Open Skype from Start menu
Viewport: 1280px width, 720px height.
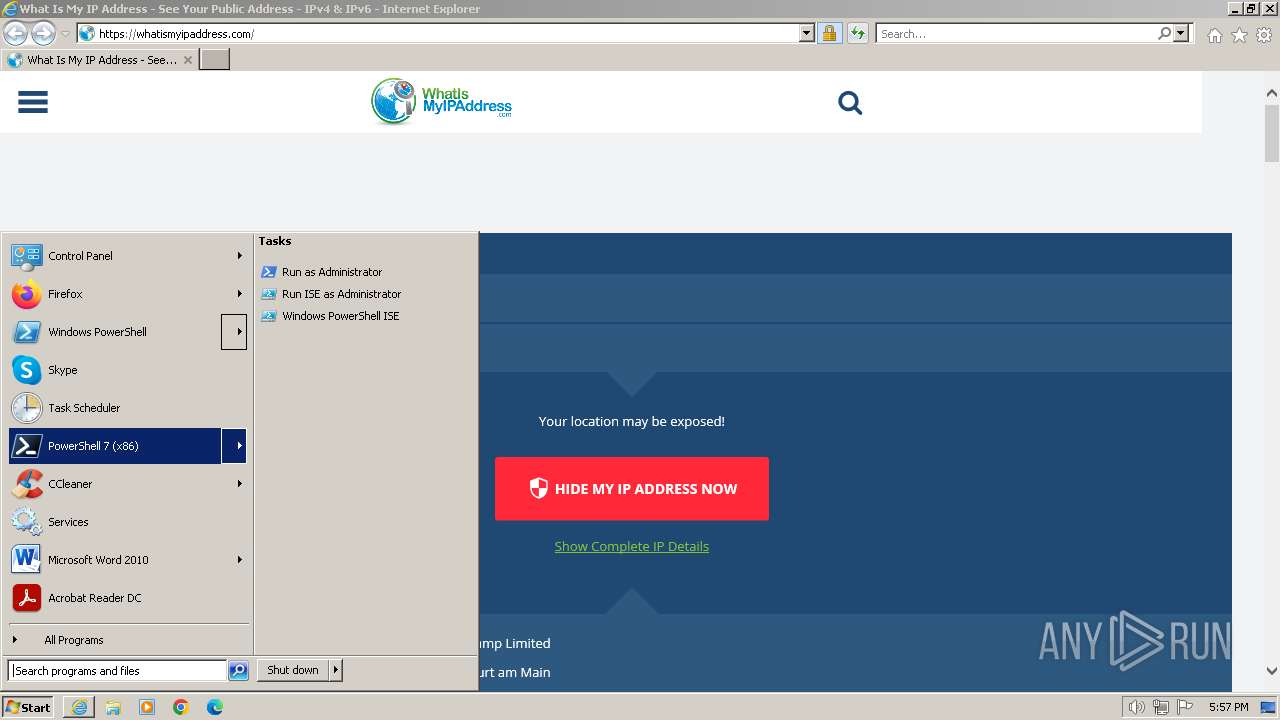click(x=128, y=370)
